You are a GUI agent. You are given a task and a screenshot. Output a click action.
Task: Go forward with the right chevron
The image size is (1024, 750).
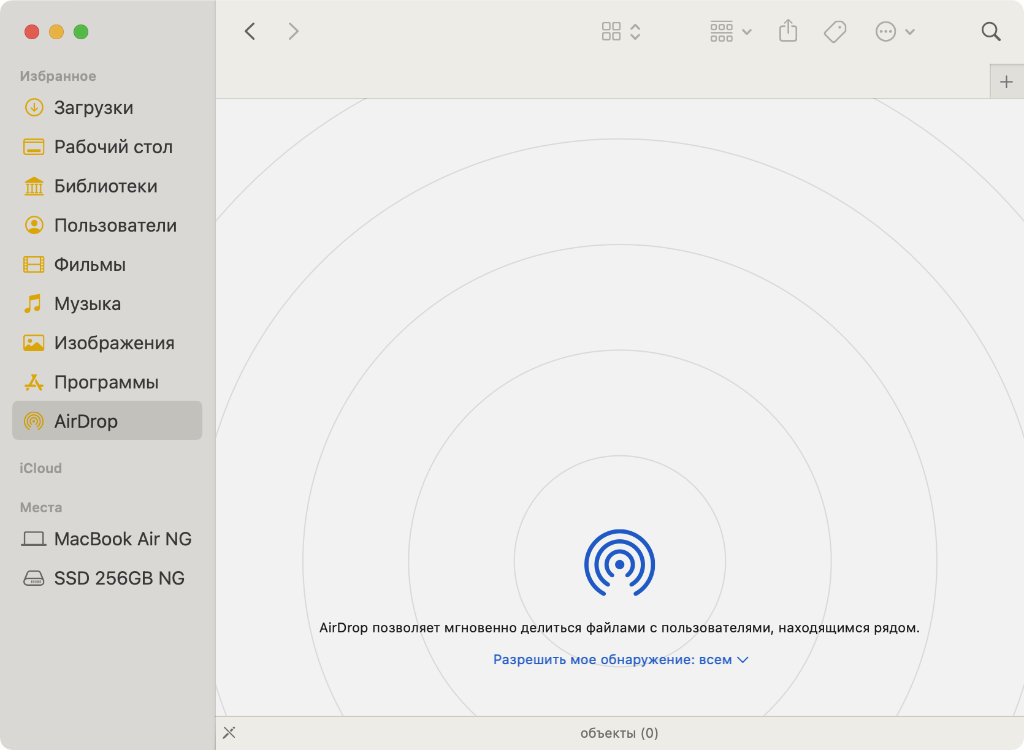click(x=293, y=31)
